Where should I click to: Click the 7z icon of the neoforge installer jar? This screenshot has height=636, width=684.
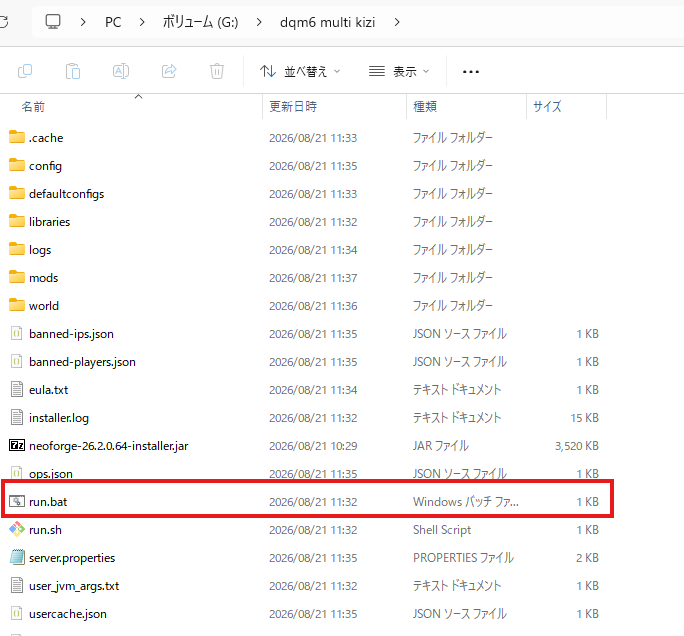17,445
